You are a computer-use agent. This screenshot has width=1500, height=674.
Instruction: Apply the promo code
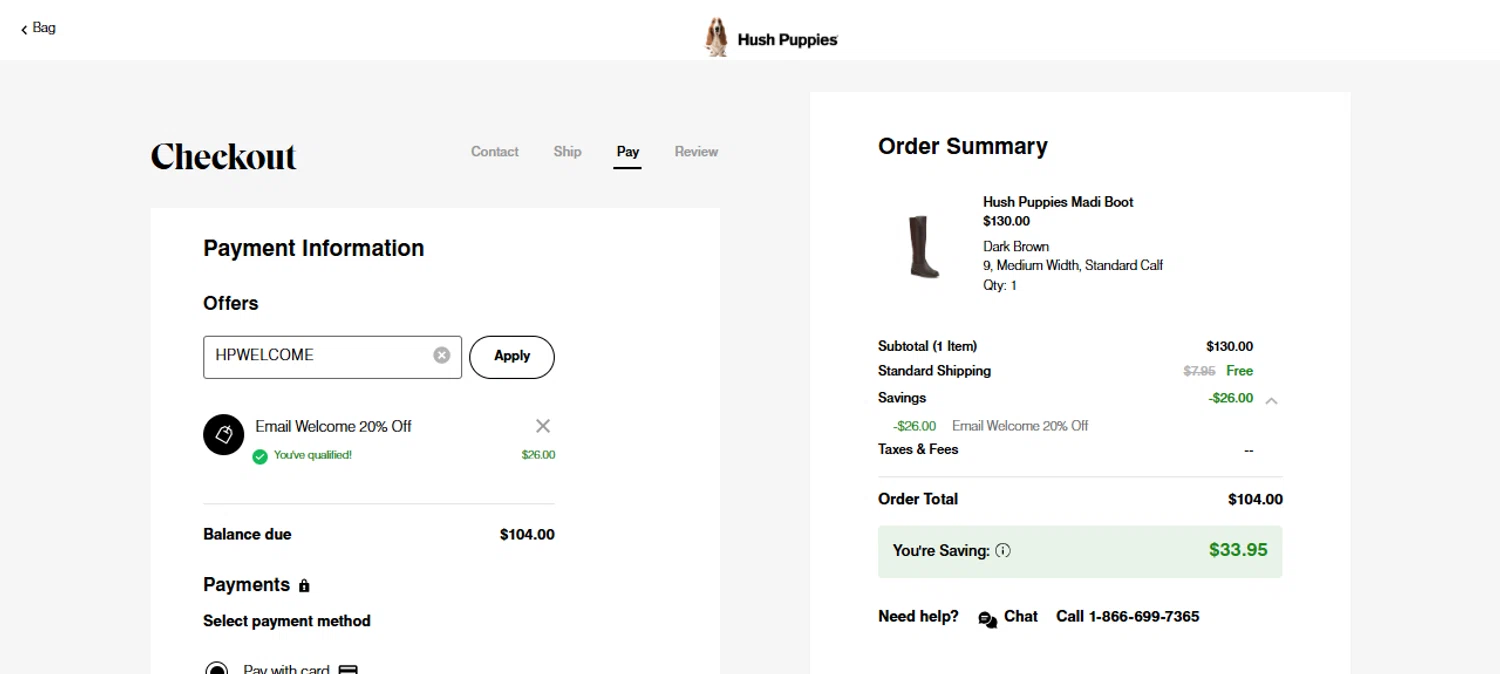pyautogui.click(x=512, y=357)
